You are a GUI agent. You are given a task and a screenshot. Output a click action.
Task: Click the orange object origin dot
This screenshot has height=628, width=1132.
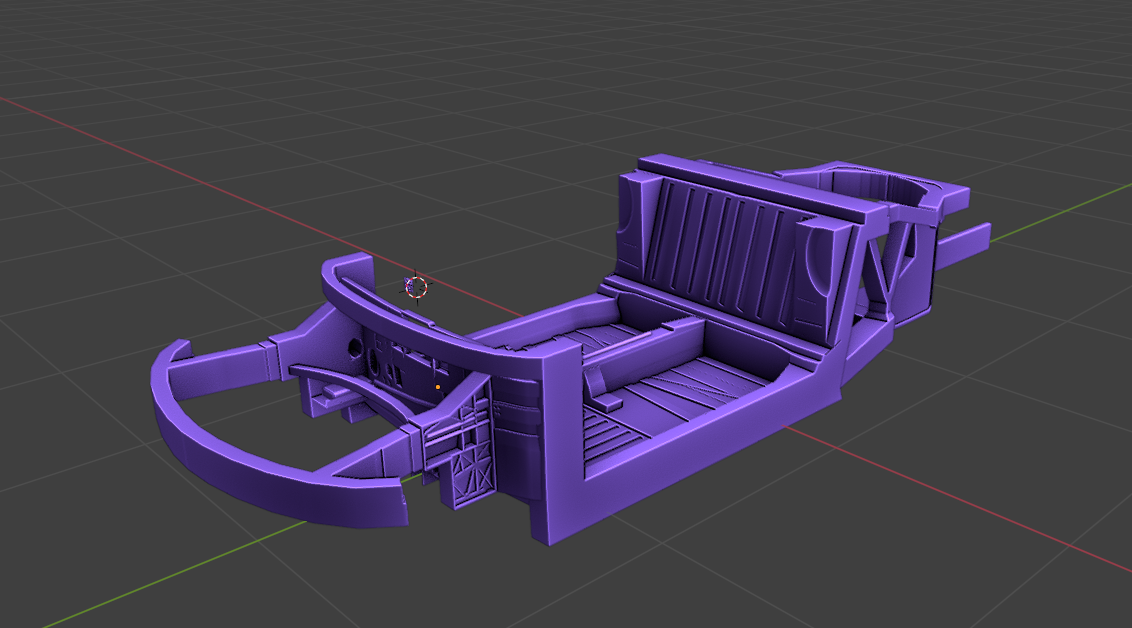437,388
